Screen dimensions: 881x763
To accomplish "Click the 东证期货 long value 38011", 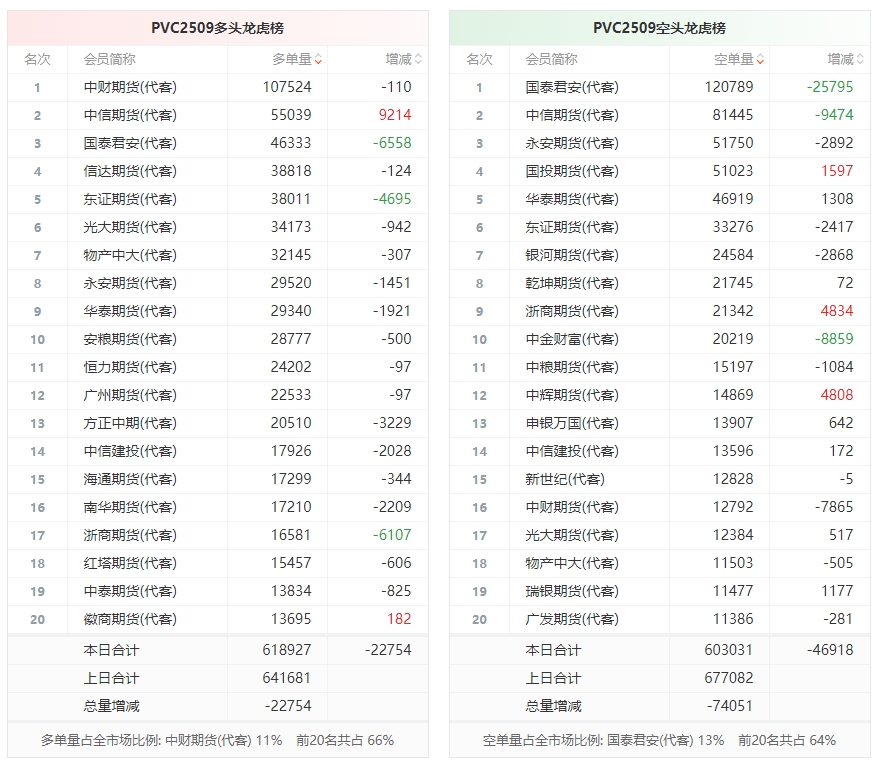I will [x=290, y=199].
